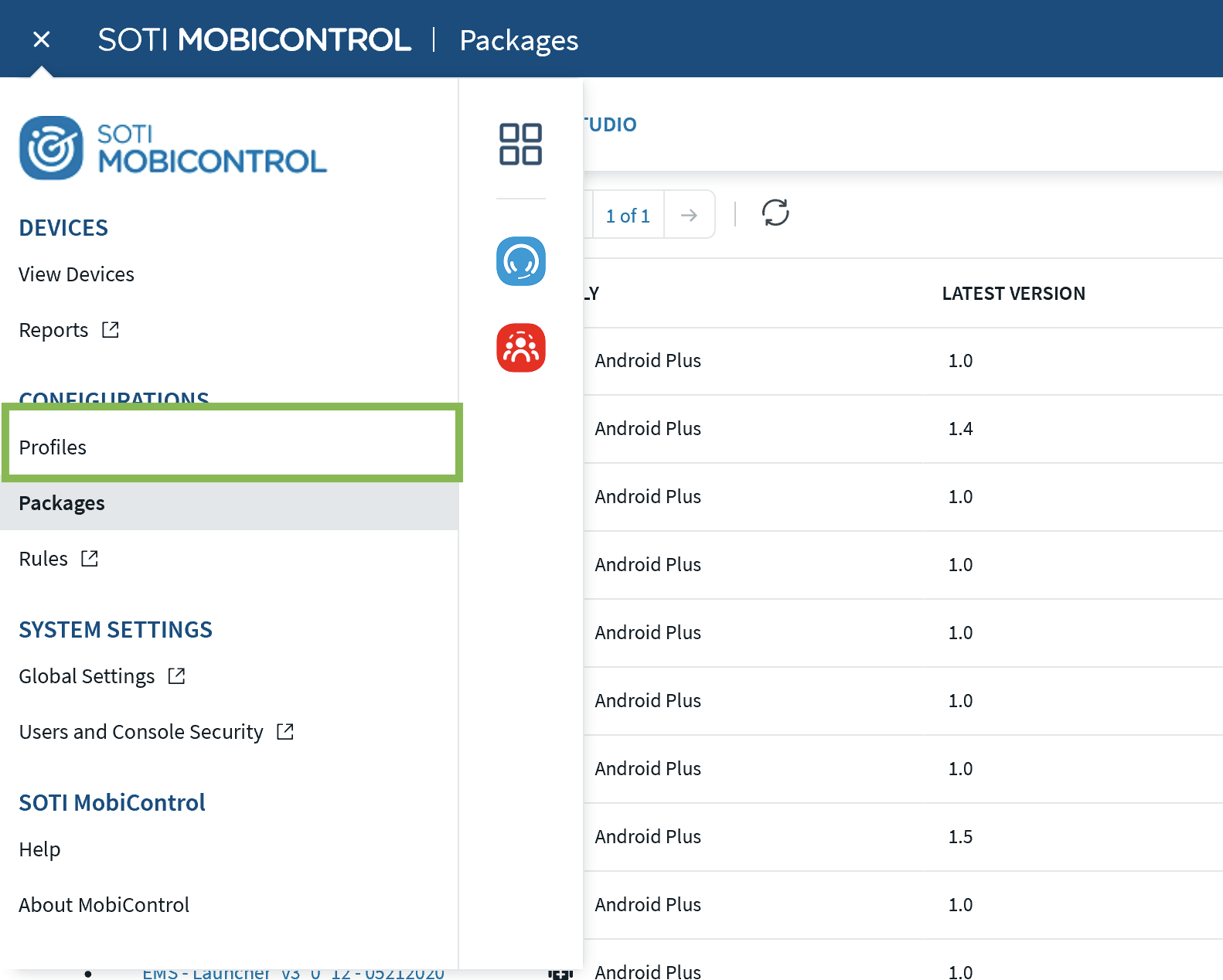The width and height of the screenshot is (1223, 980).
Task: Click the SOTI MobiControl section heading
Action: (112, 803)
